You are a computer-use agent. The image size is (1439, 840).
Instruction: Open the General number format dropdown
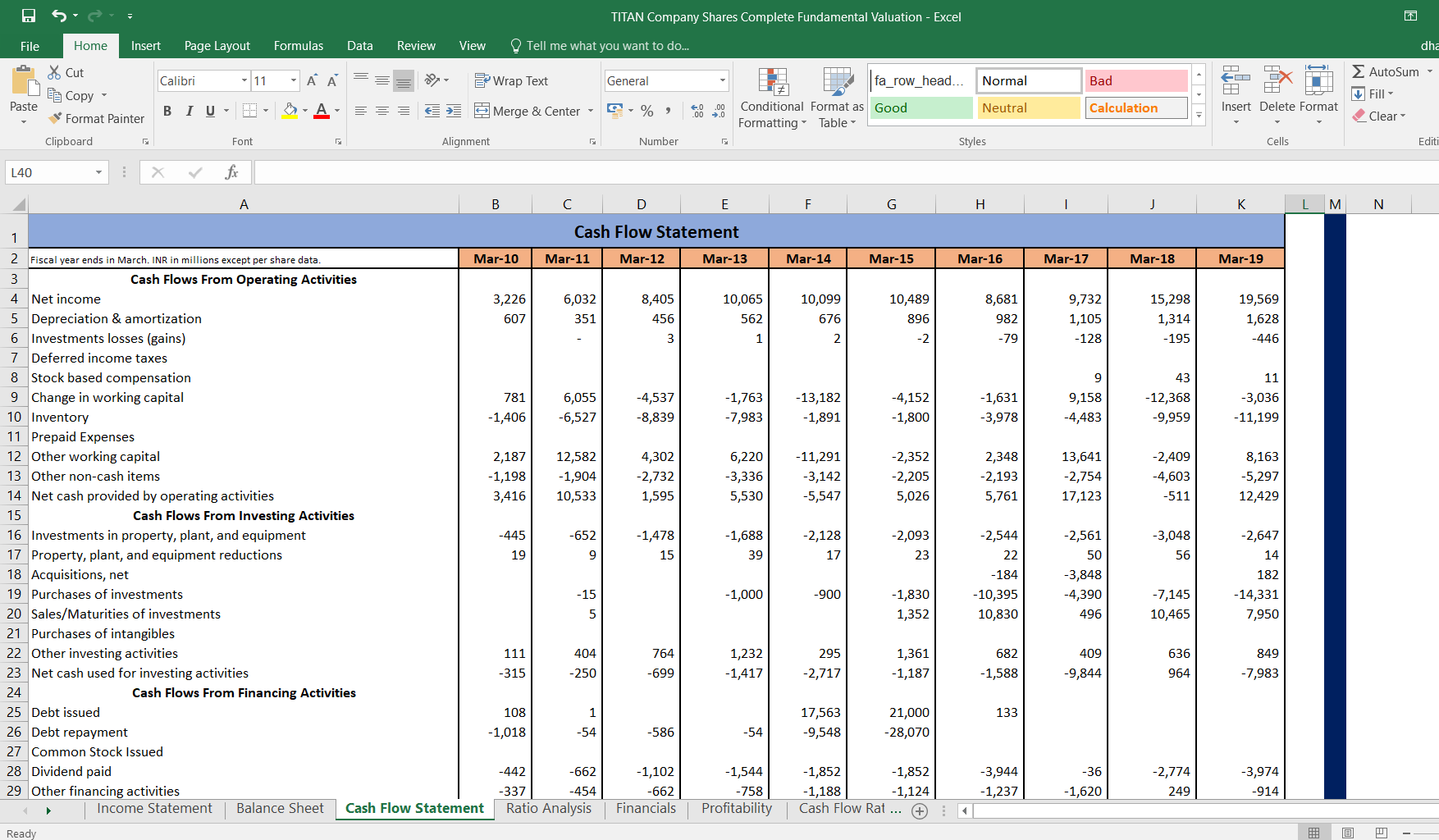tap(723, 80)
